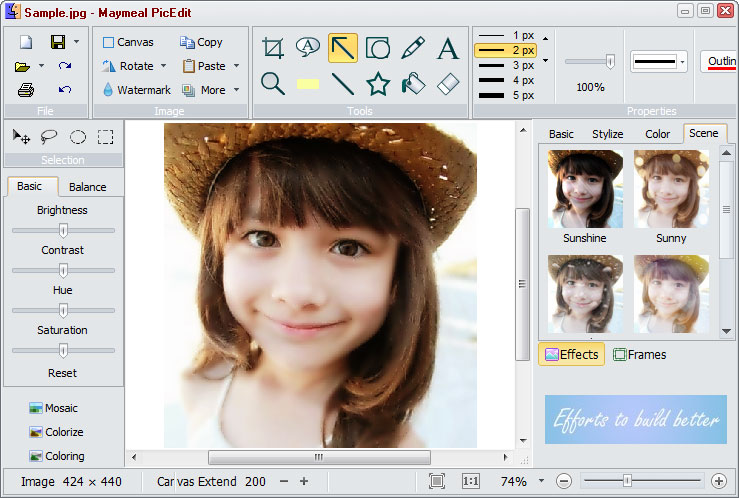The height and width of the screenshot is (498, 739).
Task: Open the 74% zoom level dropdown
Action: click(x=541, y=481)
